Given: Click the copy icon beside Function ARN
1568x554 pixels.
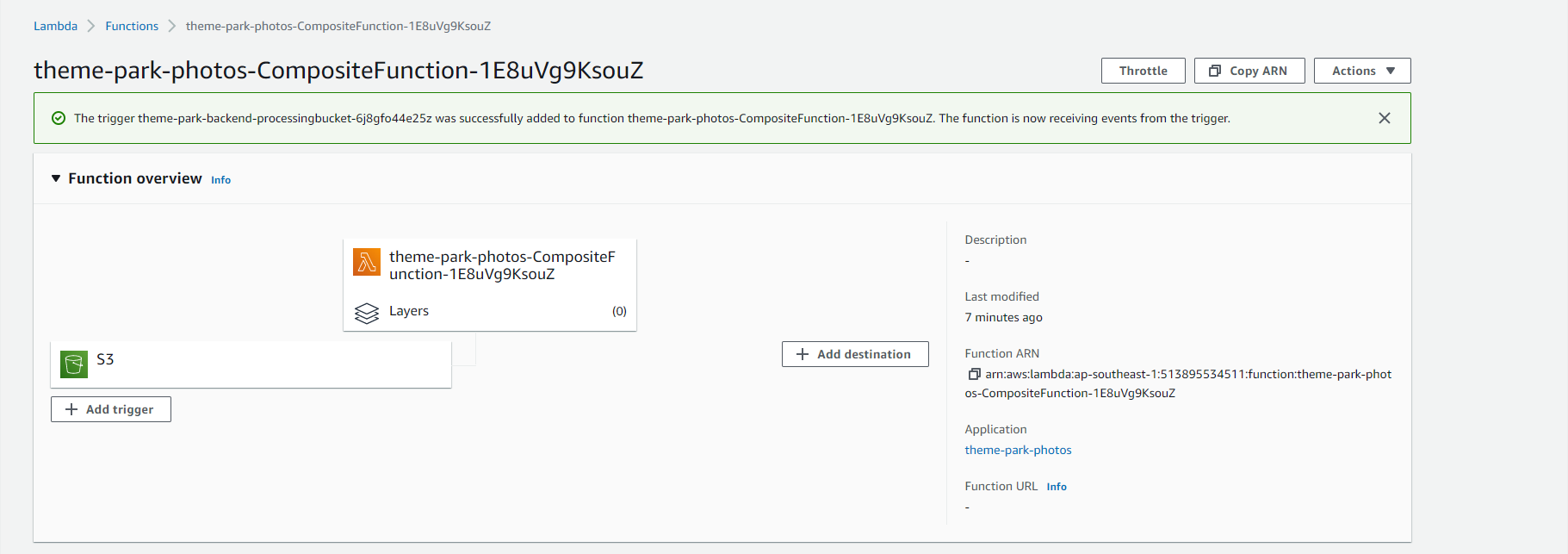Looking at the screenshot, I should [x=974, y=374].
